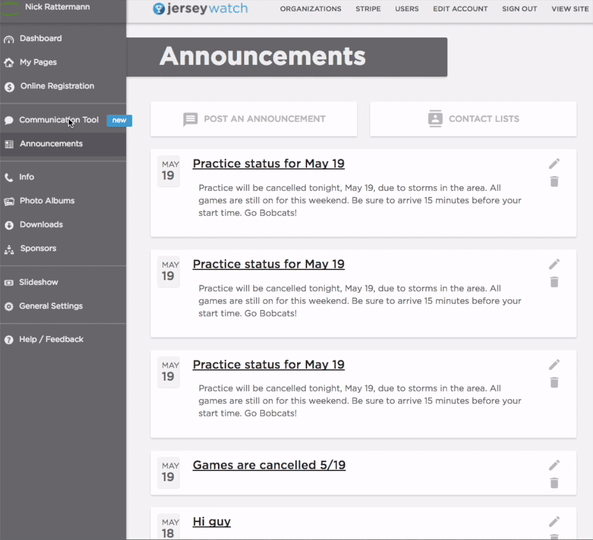This screenshot has height=540, width=593.
Task: Click the Info phone icon
Action: (x=9, y=177)
